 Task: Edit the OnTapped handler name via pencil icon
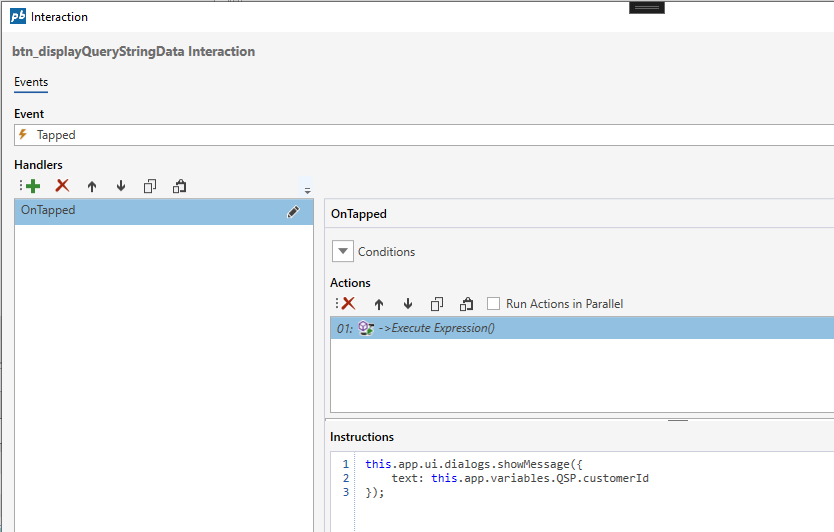click(x=293, y=212)
